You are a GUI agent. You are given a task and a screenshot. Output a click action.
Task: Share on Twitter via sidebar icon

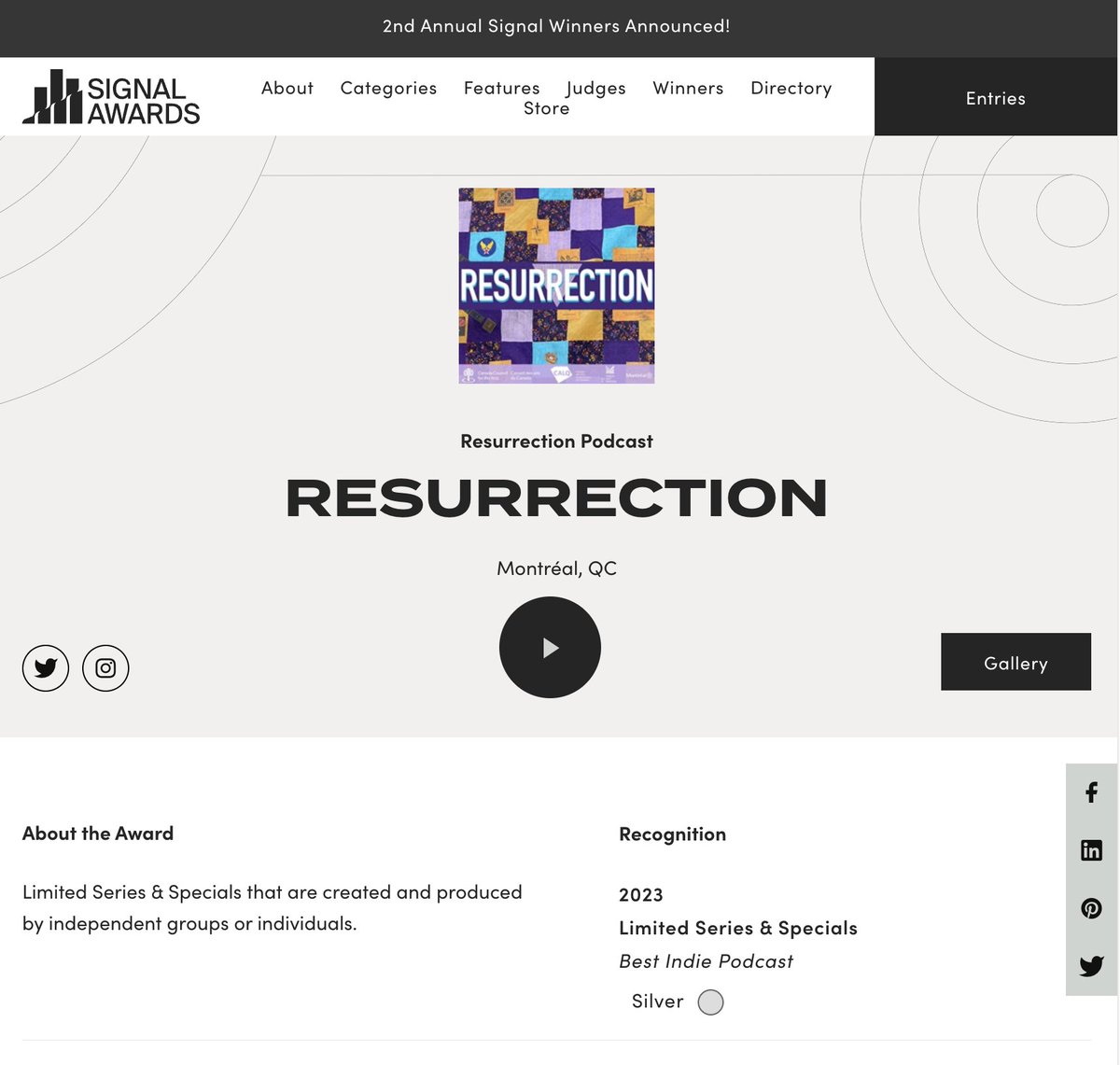[1091, 966]
